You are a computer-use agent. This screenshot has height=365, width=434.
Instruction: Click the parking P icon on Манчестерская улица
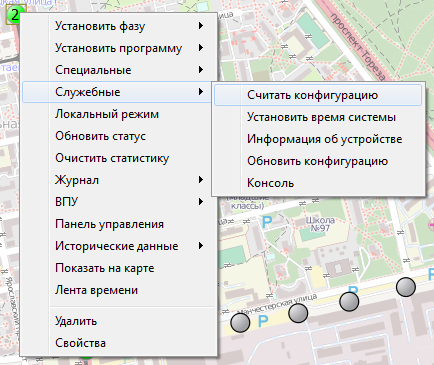(x=263, y=321)
